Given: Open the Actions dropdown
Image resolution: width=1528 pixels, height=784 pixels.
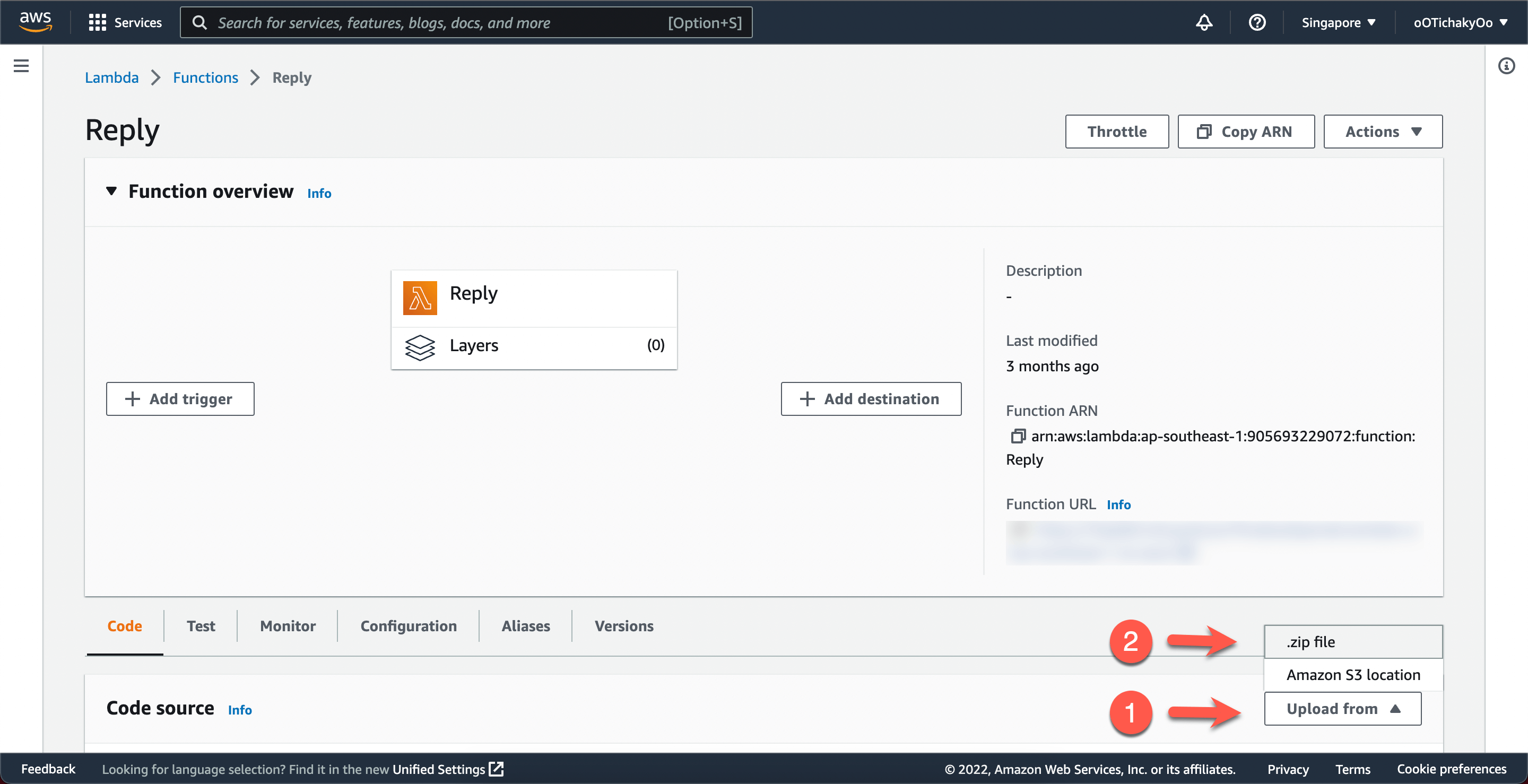Looking at the screenshot, I should coord(1383,131).
